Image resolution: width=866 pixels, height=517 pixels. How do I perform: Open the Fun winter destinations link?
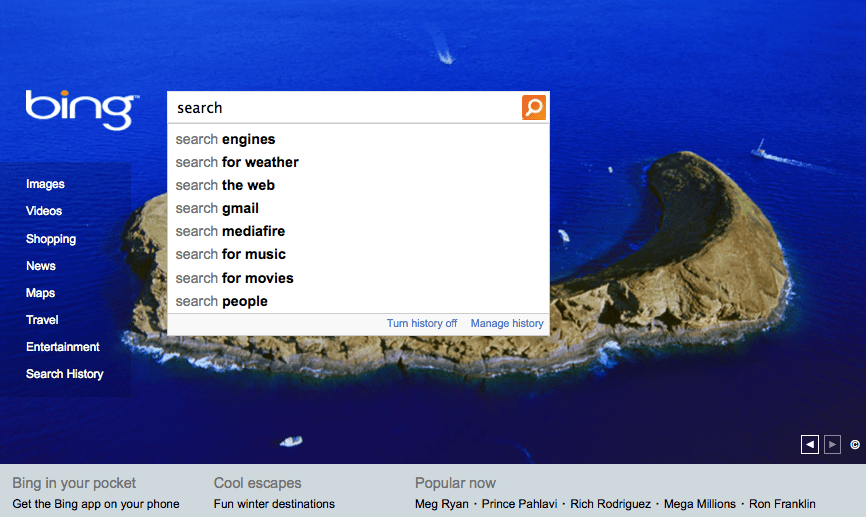tap(274, 504)
